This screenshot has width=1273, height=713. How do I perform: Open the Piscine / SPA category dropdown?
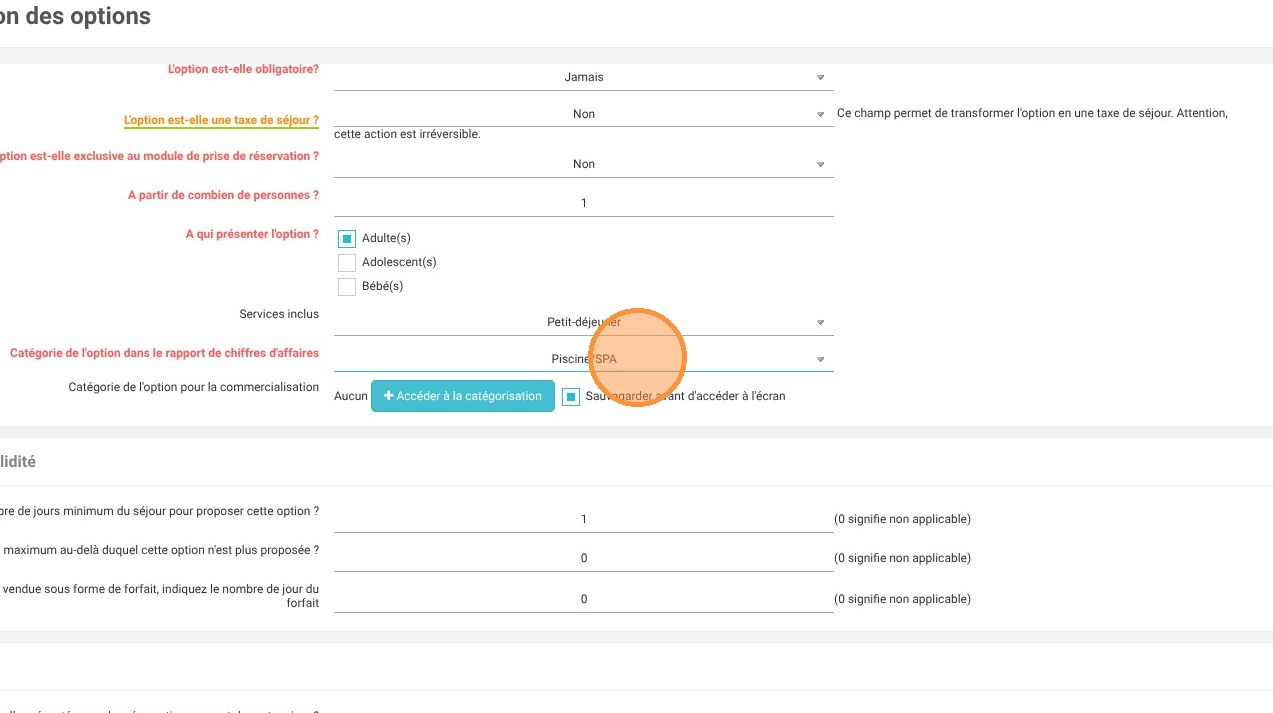583,359
